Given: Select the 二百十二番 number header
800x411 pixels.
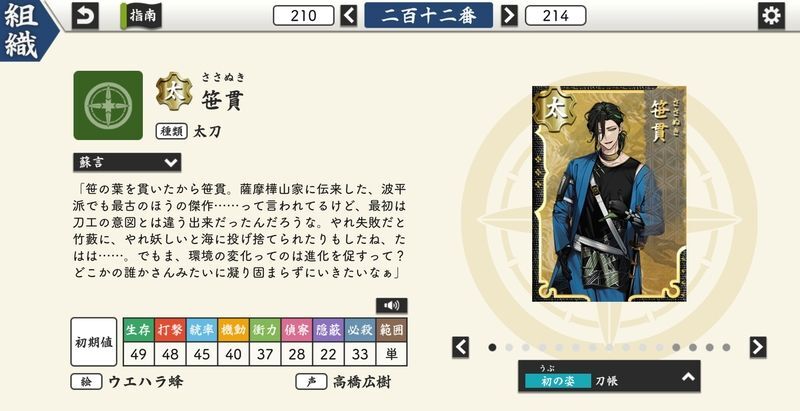Looking at the screenshot, I should tap(429, 15).
